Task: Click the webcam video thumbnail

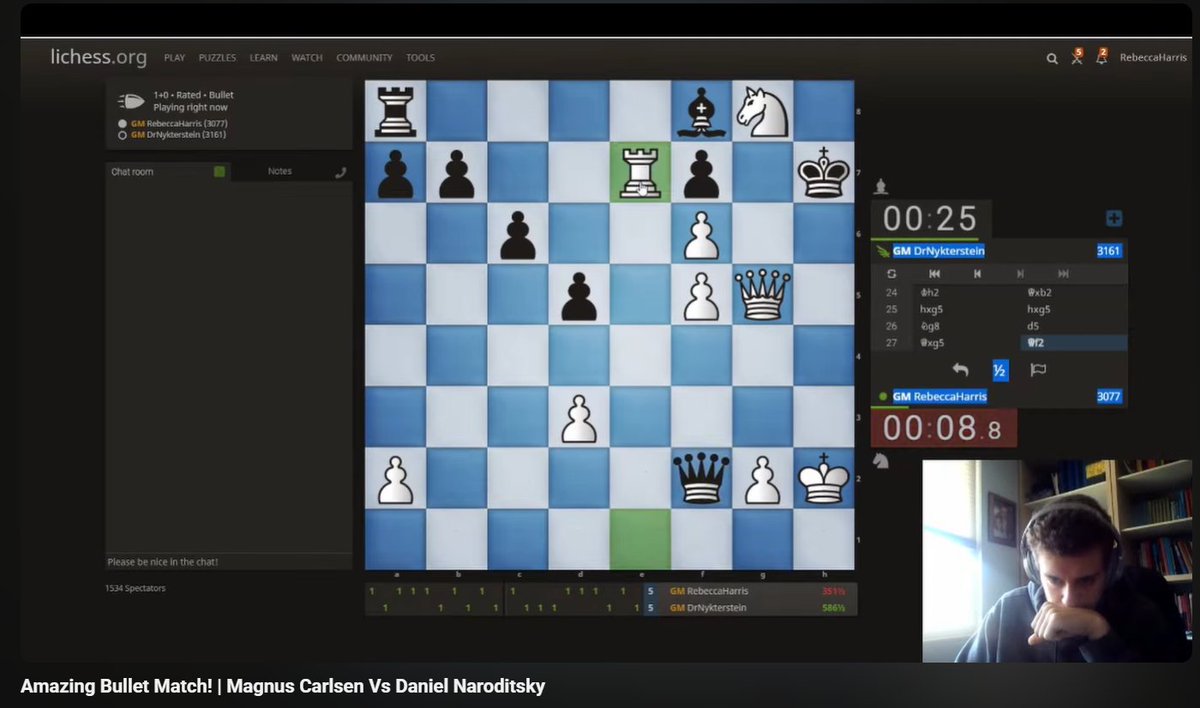Action: (1057, 561)
